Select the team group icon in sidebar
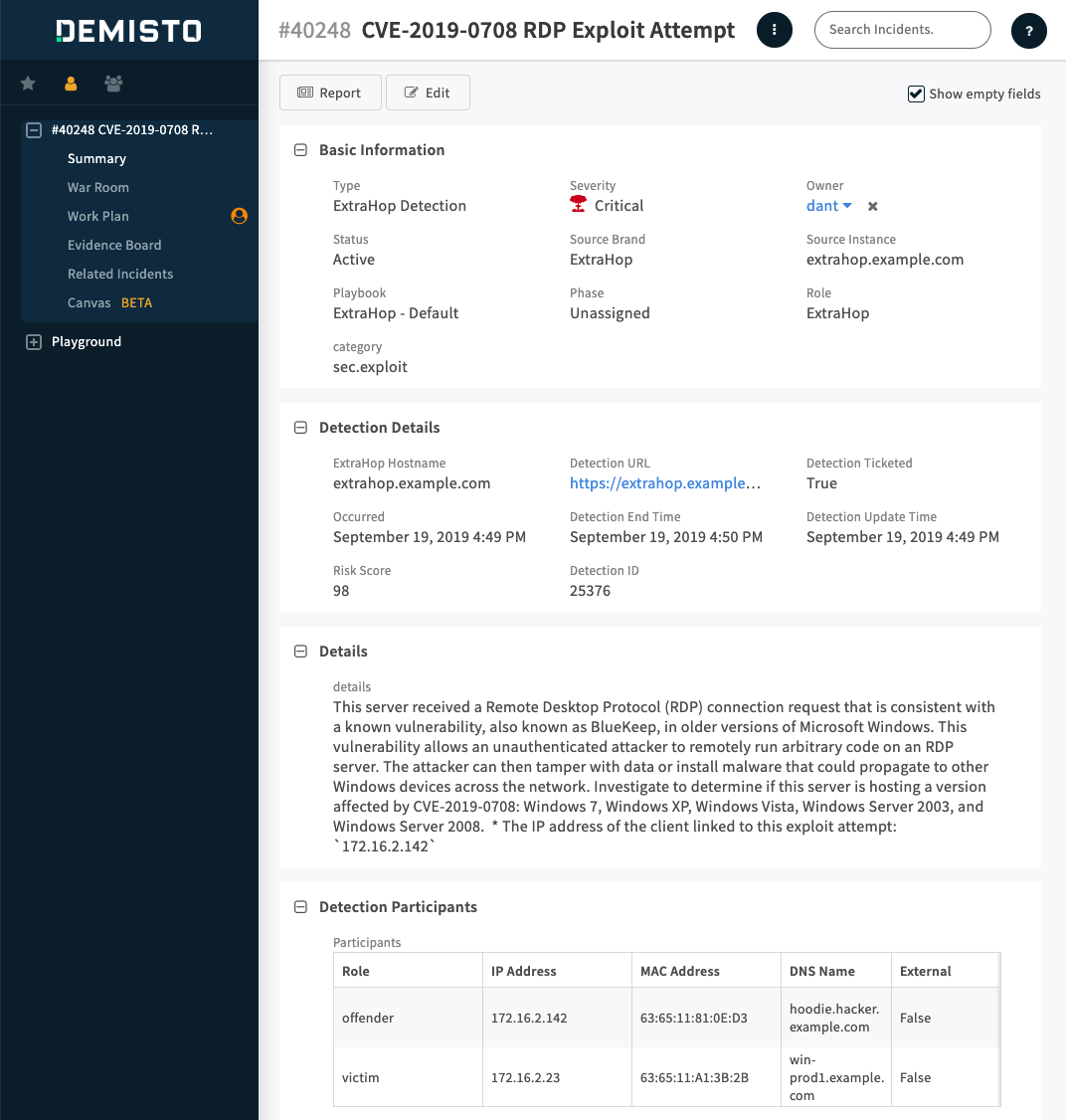The width and height of the screenshot is (1066, 1120). point(113,84)
